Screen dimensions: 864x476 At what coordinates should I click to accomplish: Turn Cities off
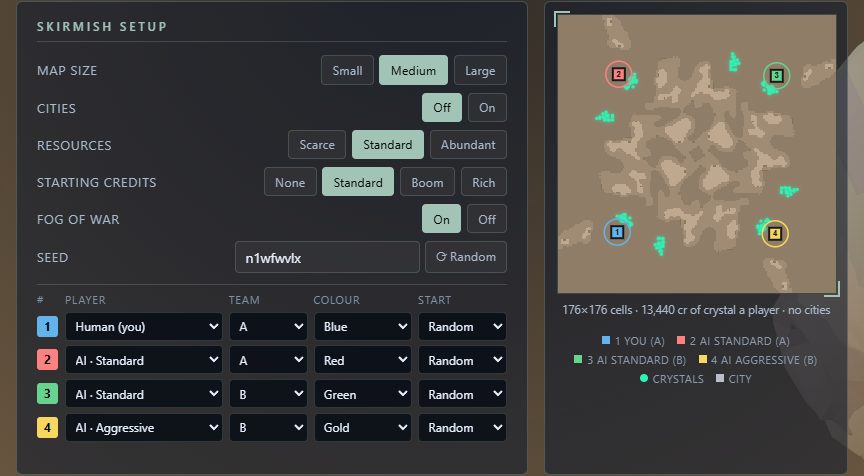point(442,107)
